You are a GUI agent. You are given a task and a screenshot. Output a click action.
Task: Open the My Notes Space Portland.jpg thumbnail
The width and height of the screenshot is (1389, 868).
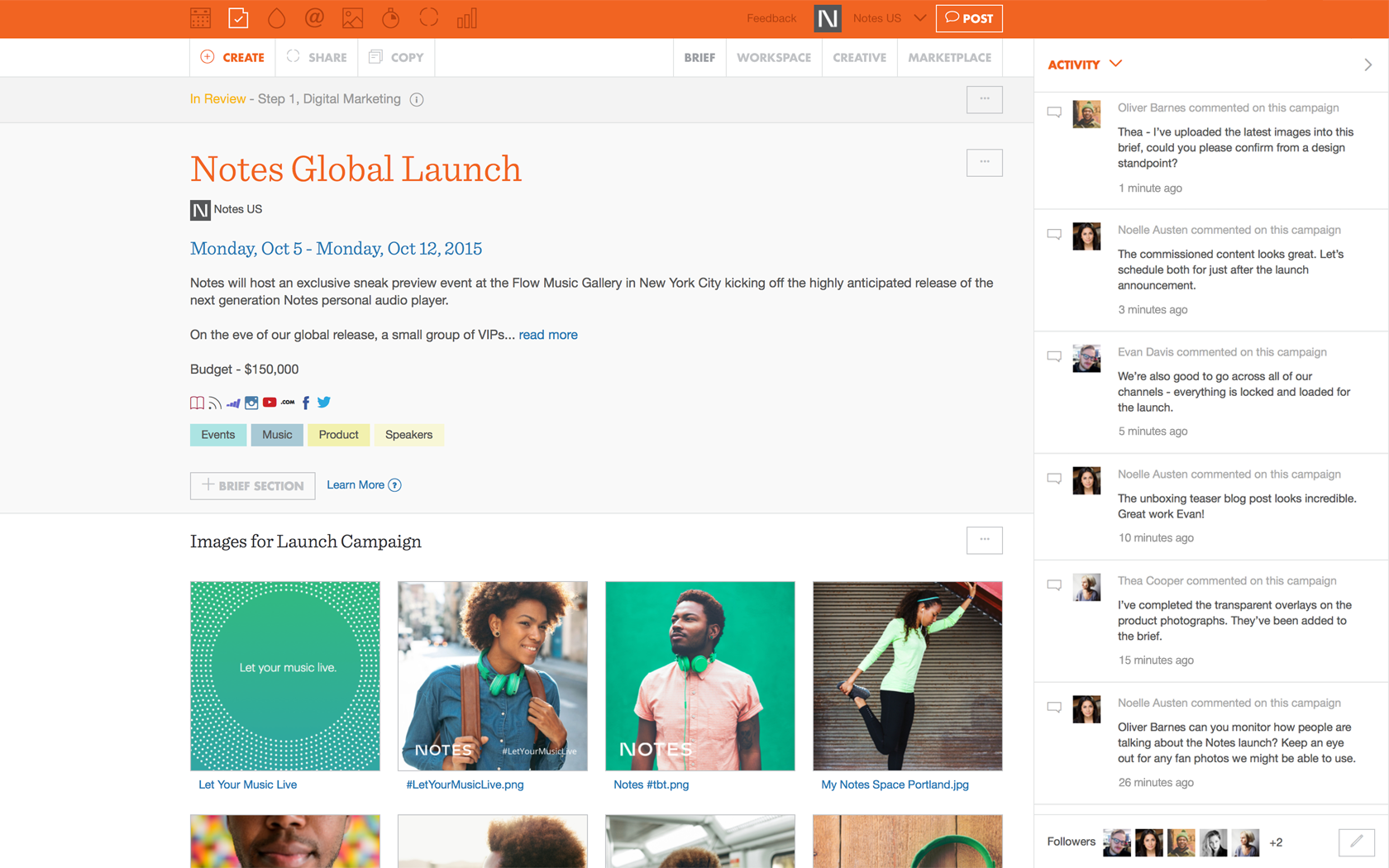[x=907, y=675]
